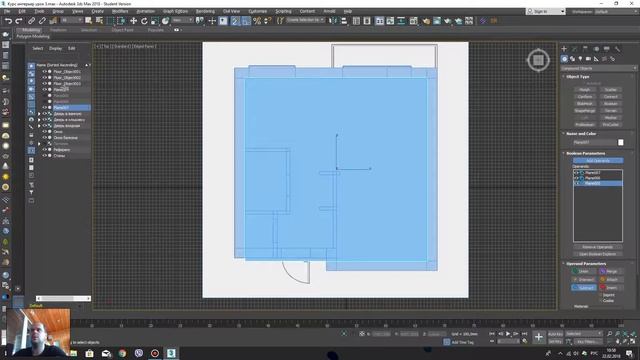Click the Zoom Extents navigation icon

625,334
